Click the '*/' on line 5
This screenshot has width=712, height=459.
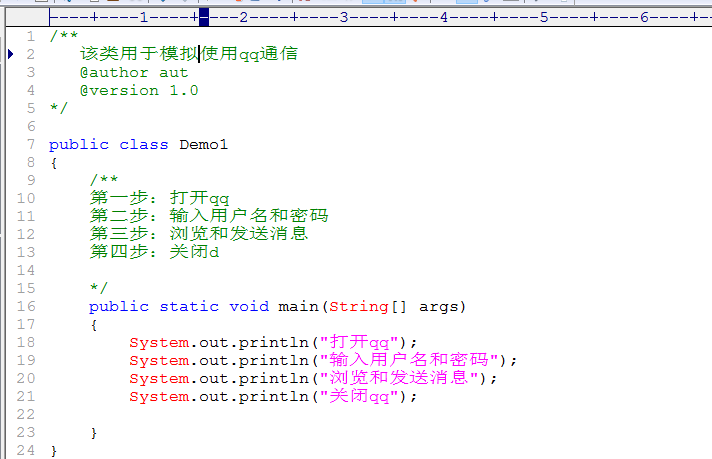[59, 108]
